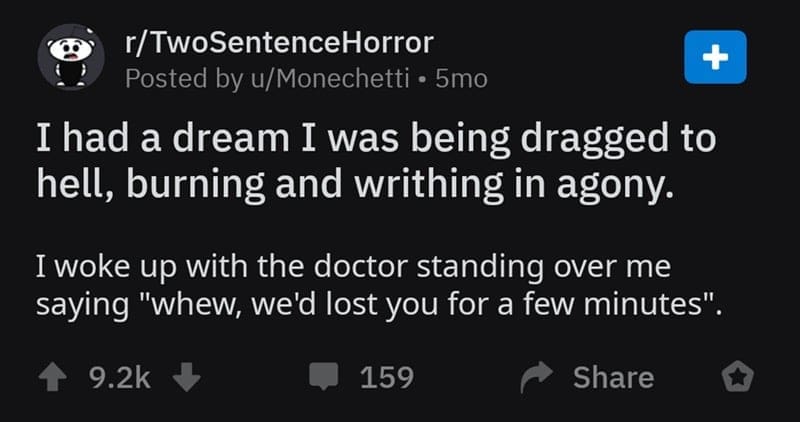Click the 5mo post timestamp

coord(462,79)
